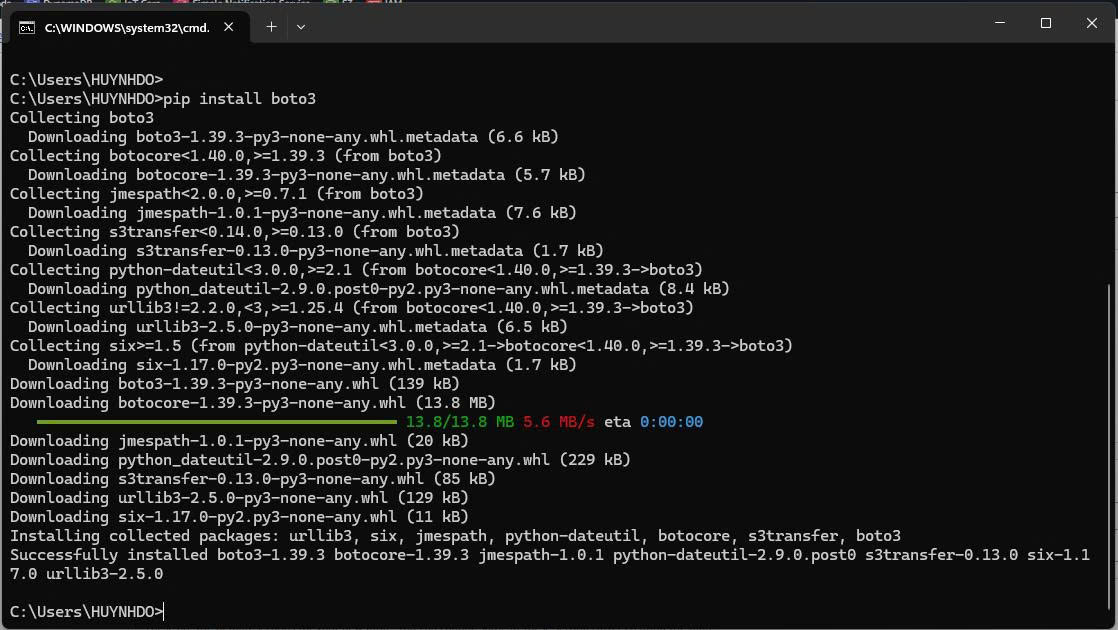Click the six whl (11 kB) download line
This screenshot has height=630, width=1118.
[239, 517]
